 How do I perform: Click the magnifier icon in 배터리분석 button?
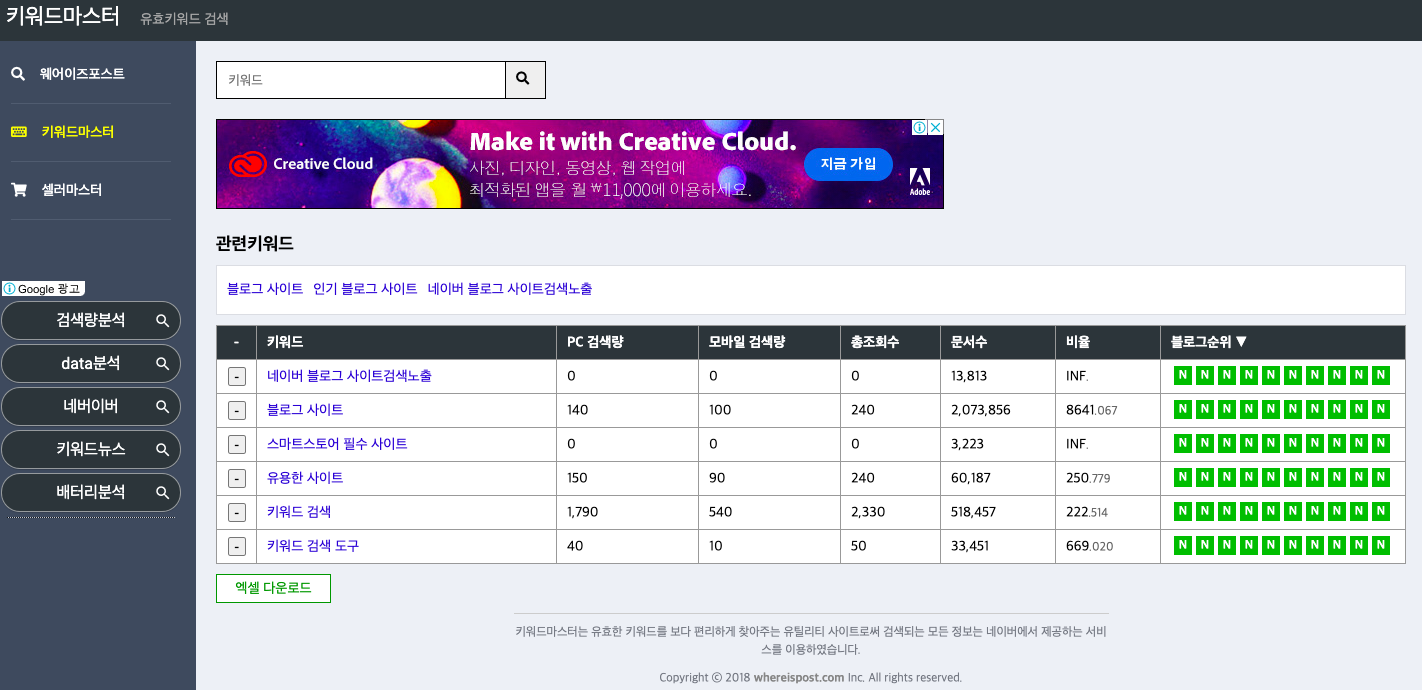[x=162, y=492]
